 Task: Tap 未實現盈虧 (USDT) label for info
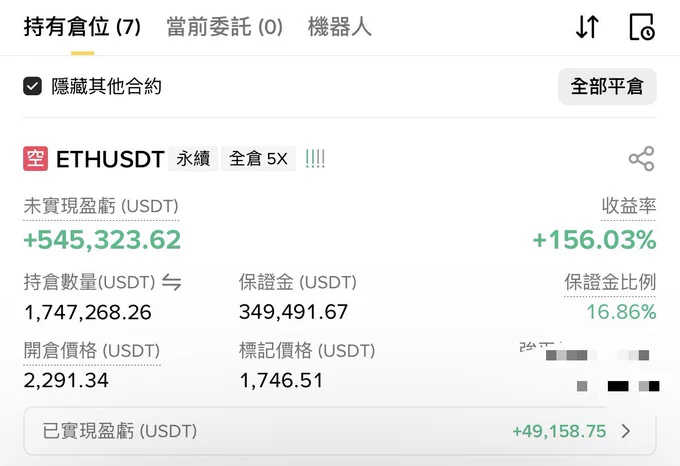point(101,206)
